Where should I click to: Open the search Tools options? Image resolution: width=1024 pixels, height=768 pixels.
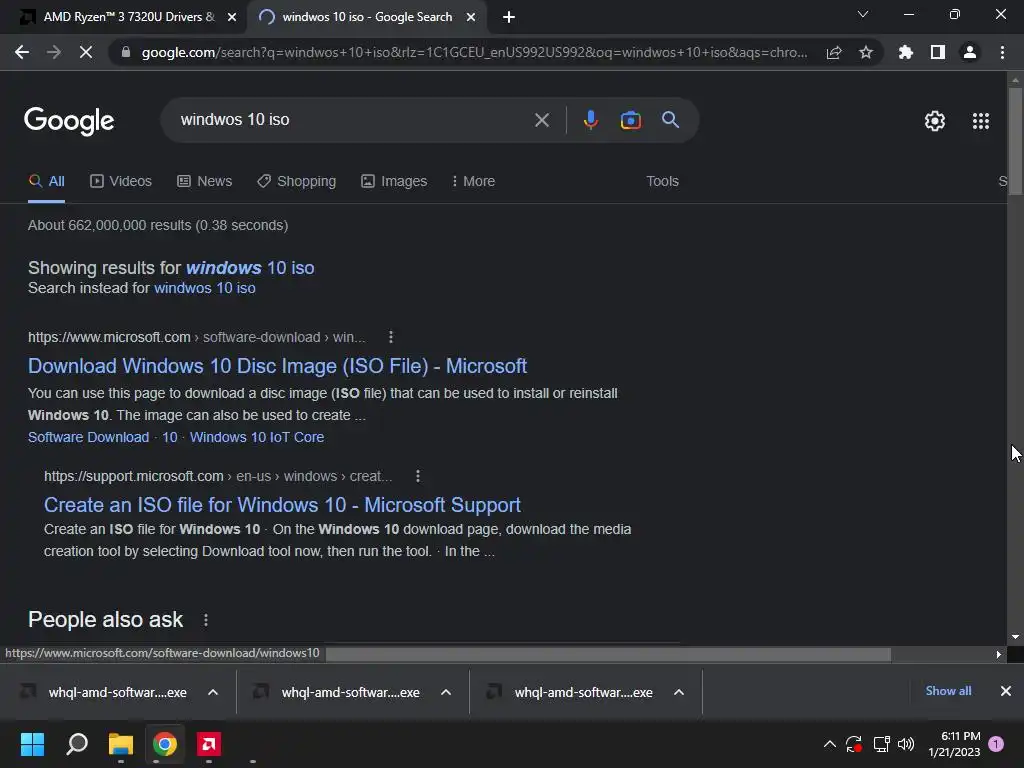pyautogui.click(x=662, y=182)
